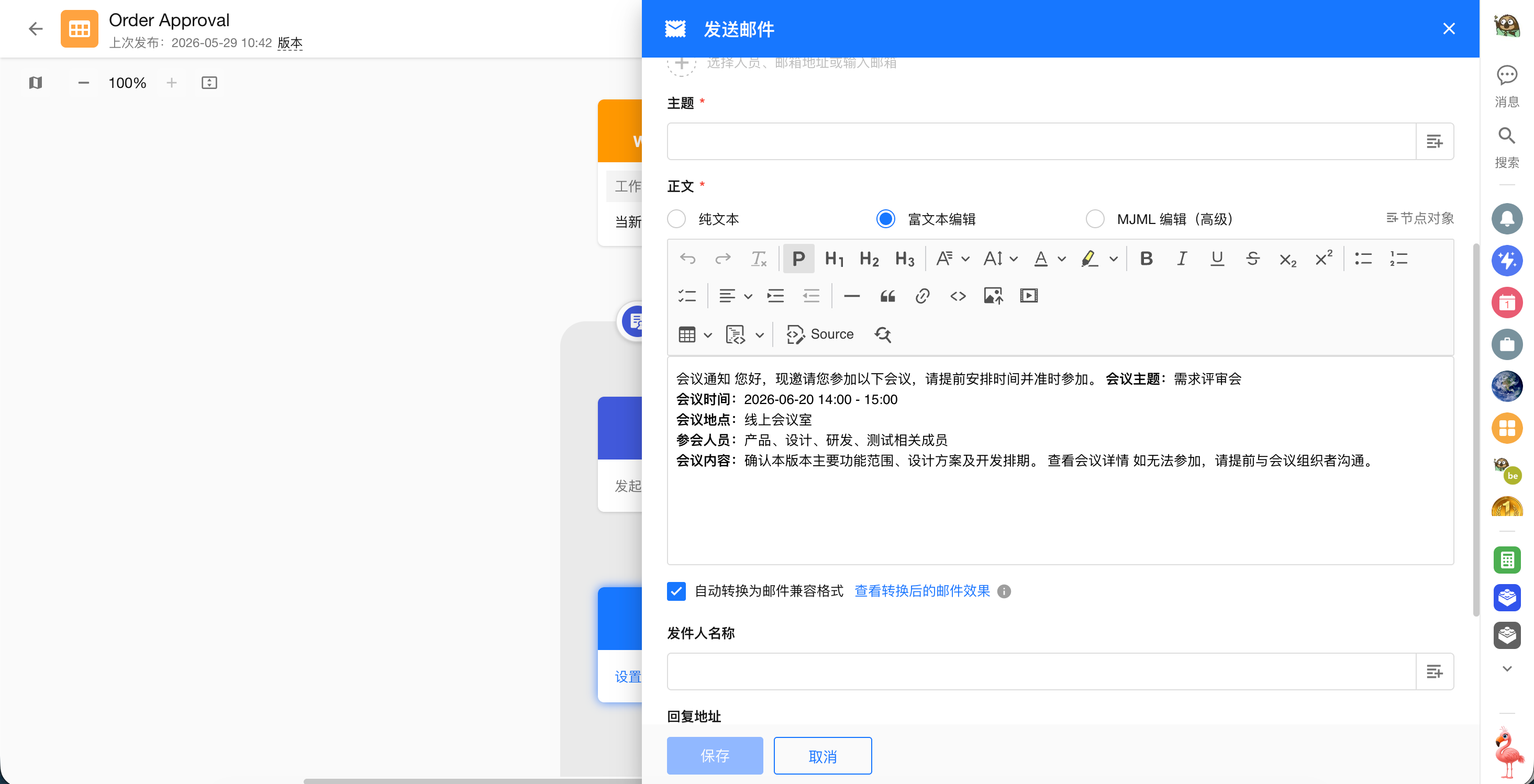The height and width of the screenshot is (784, 1534).
Task: Switch editor to Source mode
Action: [819, 334]
